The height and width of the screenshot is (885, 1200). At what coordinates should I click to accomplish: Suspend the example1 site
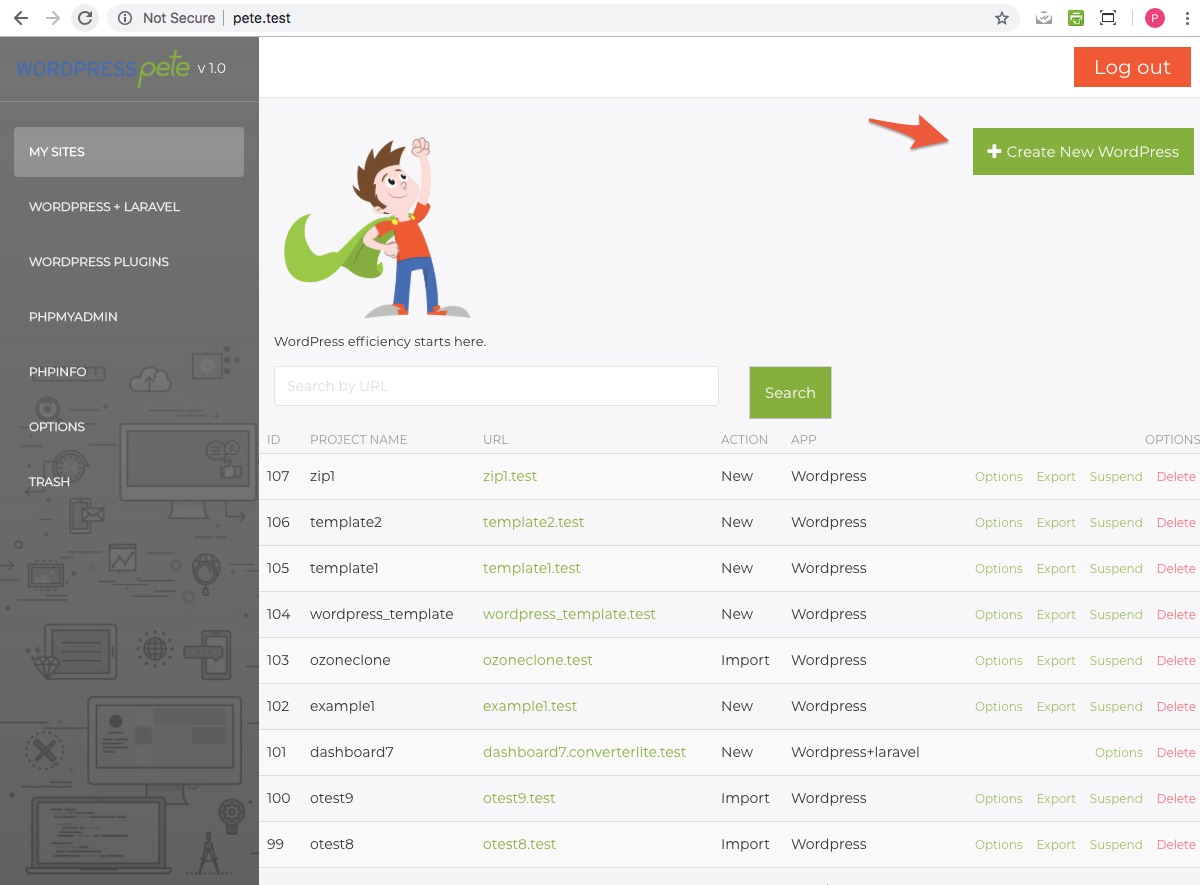(1116, 707)
